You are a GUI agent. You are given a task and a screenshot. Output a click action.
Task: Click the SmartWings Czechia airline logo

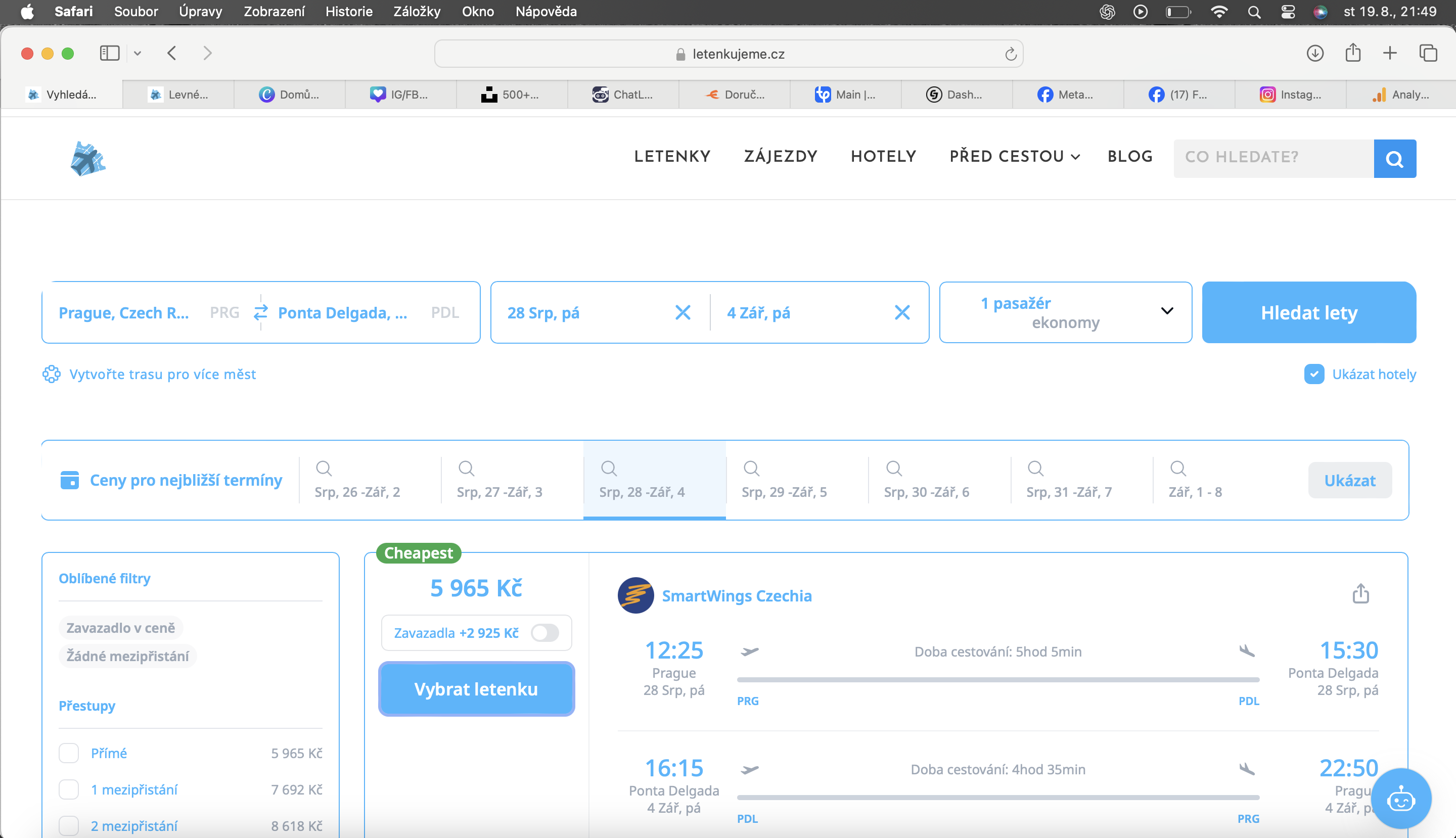[x=635, y=595]
